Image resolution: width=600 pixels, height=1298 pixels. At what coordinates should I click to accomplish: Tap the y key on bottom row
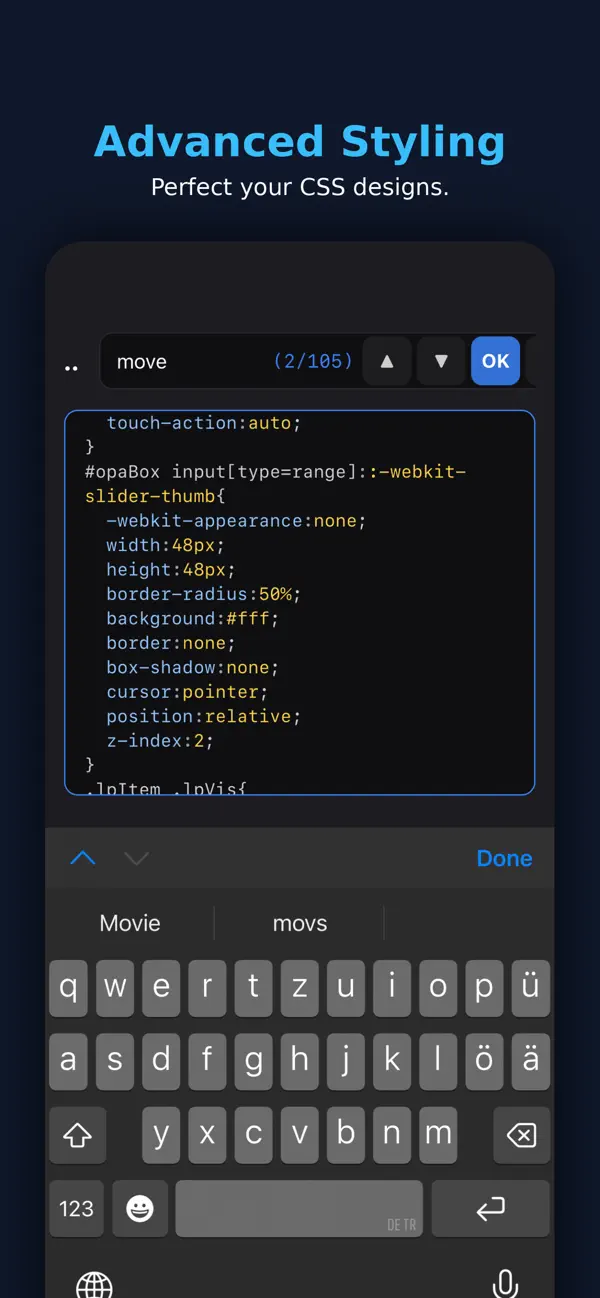161,1134
